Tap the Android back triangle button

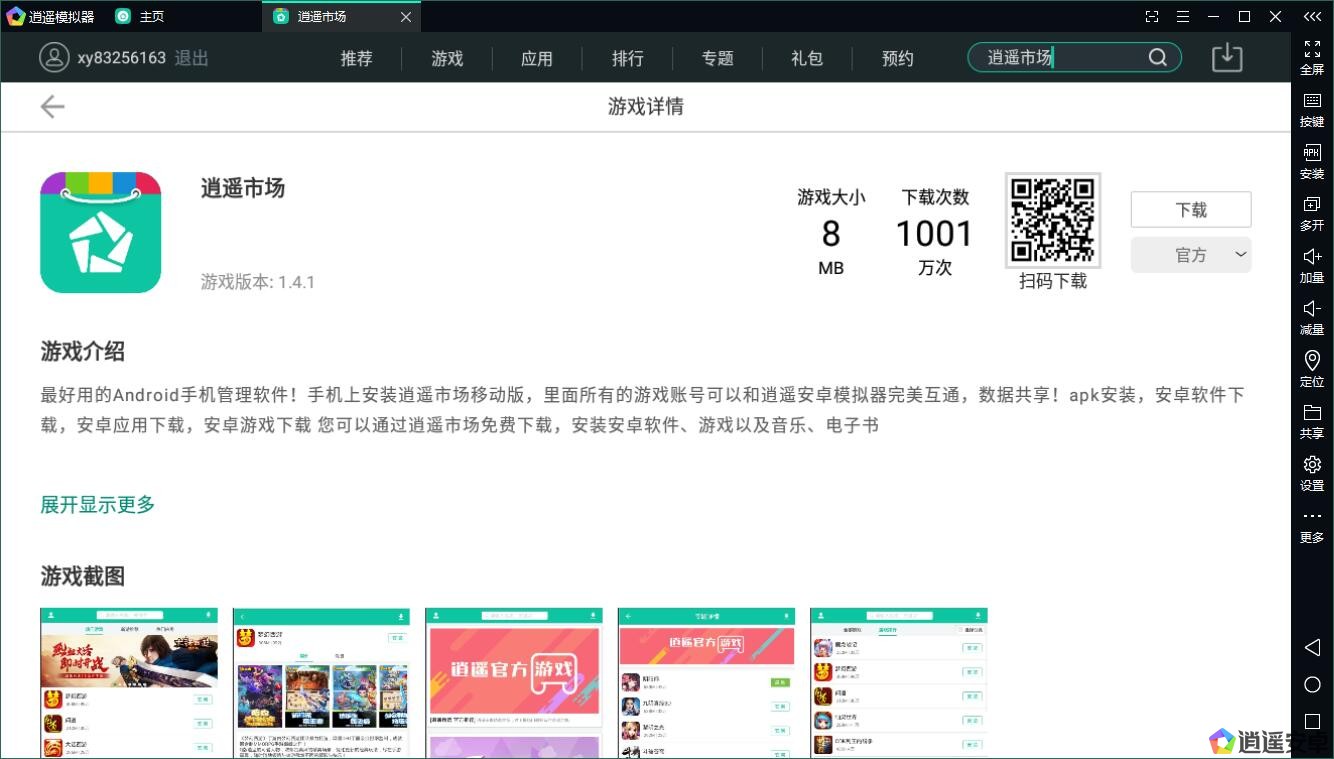(1312, 648)
